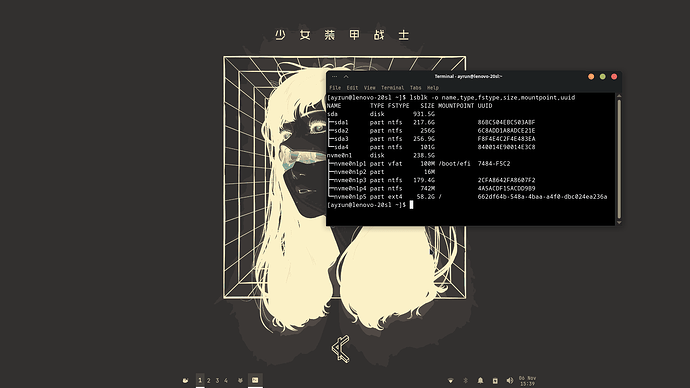Click the ext4 filesystem type text

click(395, 197)
